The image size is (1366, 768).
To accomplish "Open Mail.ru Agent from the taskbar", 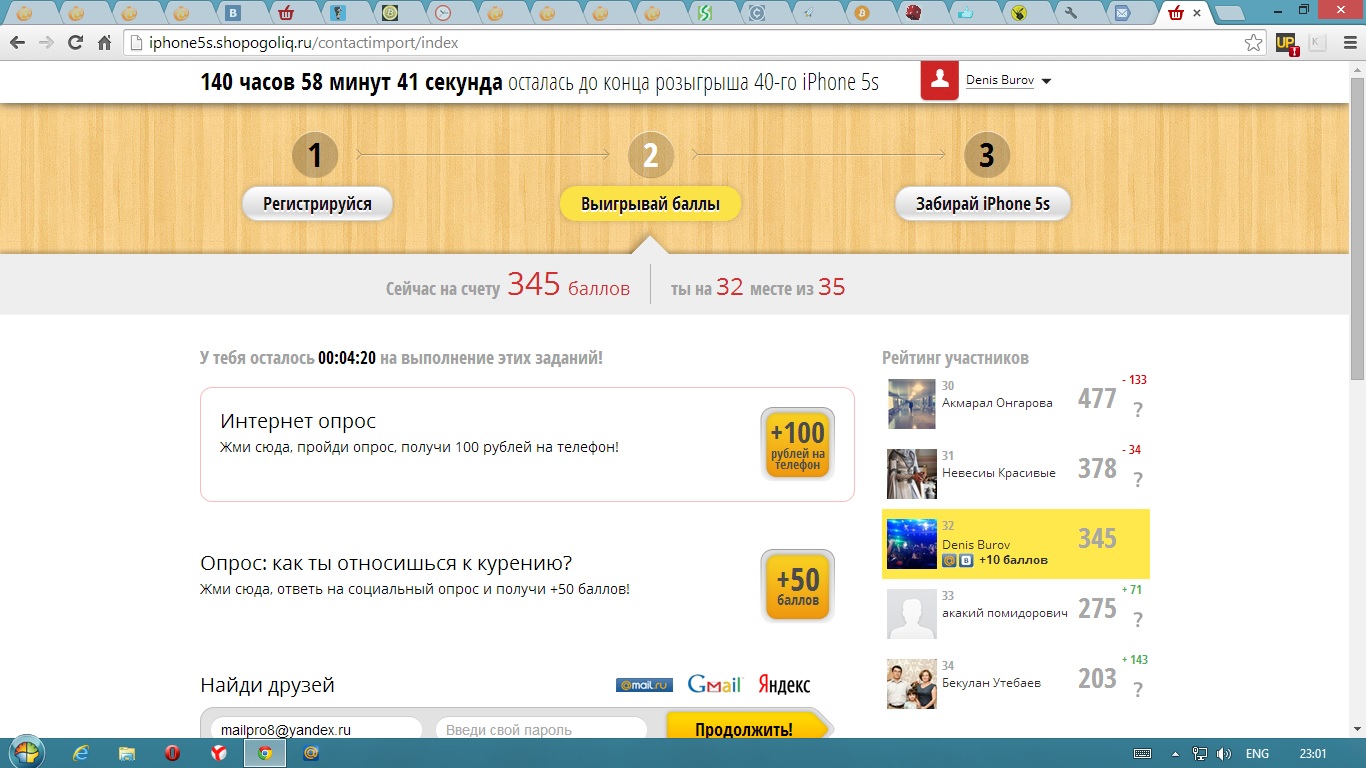I will coord(311,753).
